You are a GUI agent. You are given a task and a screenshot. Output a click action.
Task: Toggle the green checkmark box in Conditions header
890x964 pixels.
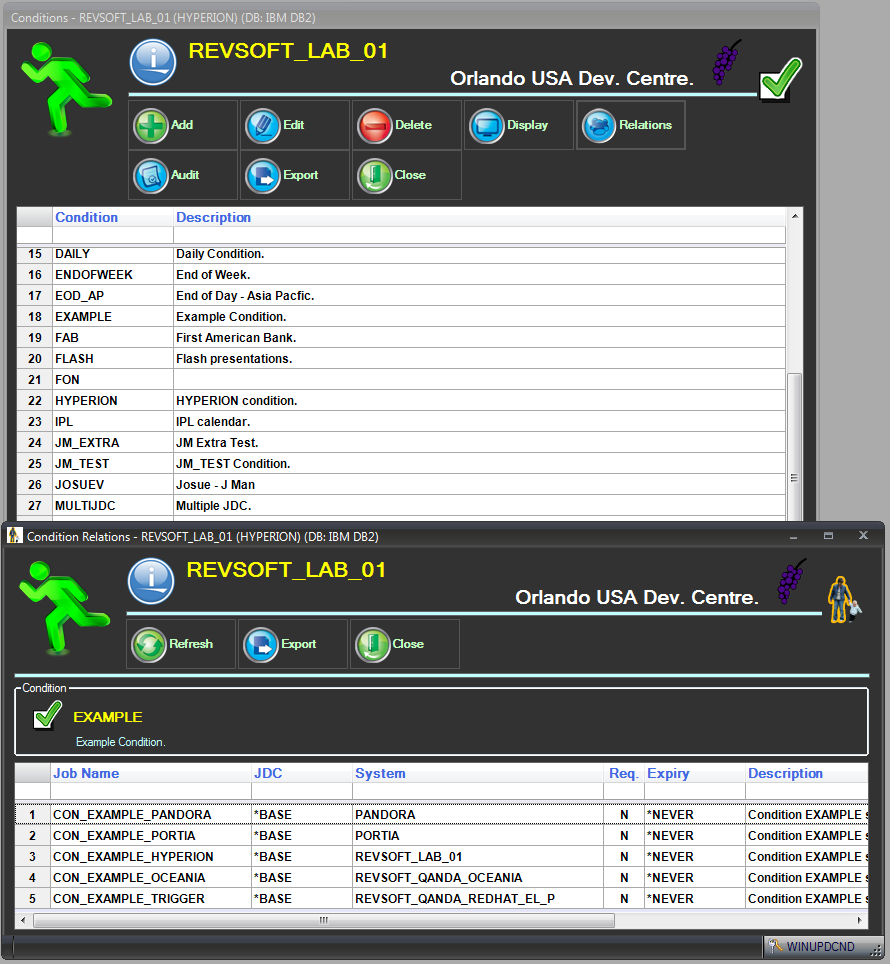click(780, 79)
